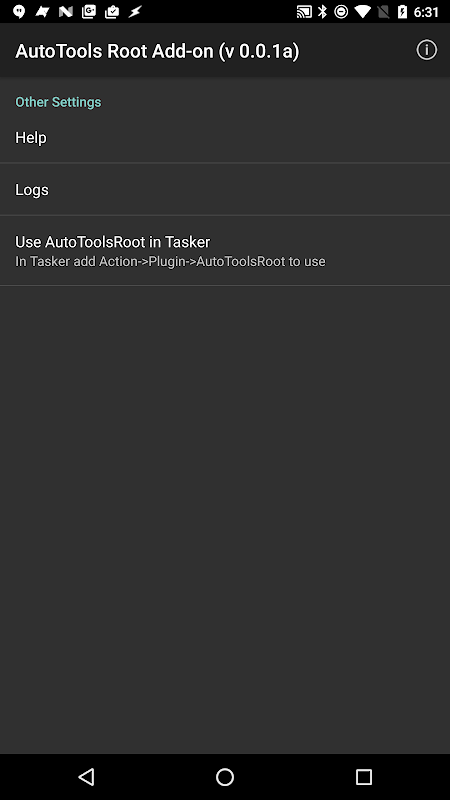Tap the Hangouts notification icon

click(19, 12)
